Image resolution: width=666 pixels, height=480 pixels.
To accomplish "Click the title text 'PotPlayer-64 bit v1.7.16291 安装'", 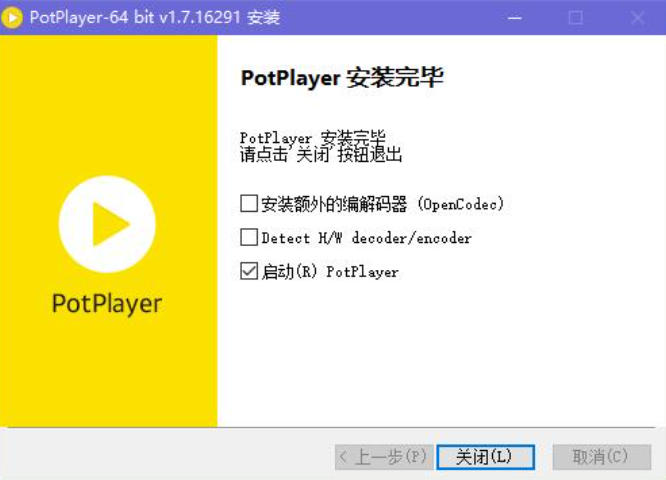I will [155, 17].
